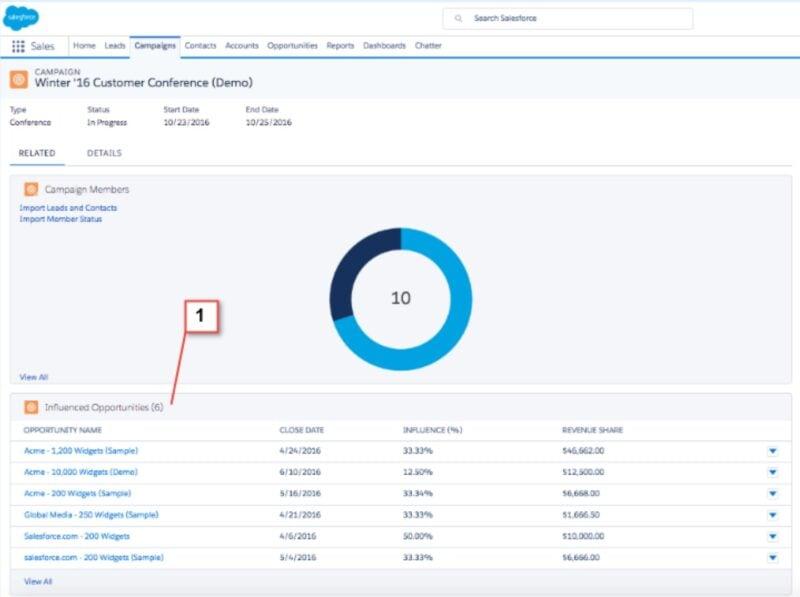Click View All under Campaign Members
800x597 pixels.
34,377
